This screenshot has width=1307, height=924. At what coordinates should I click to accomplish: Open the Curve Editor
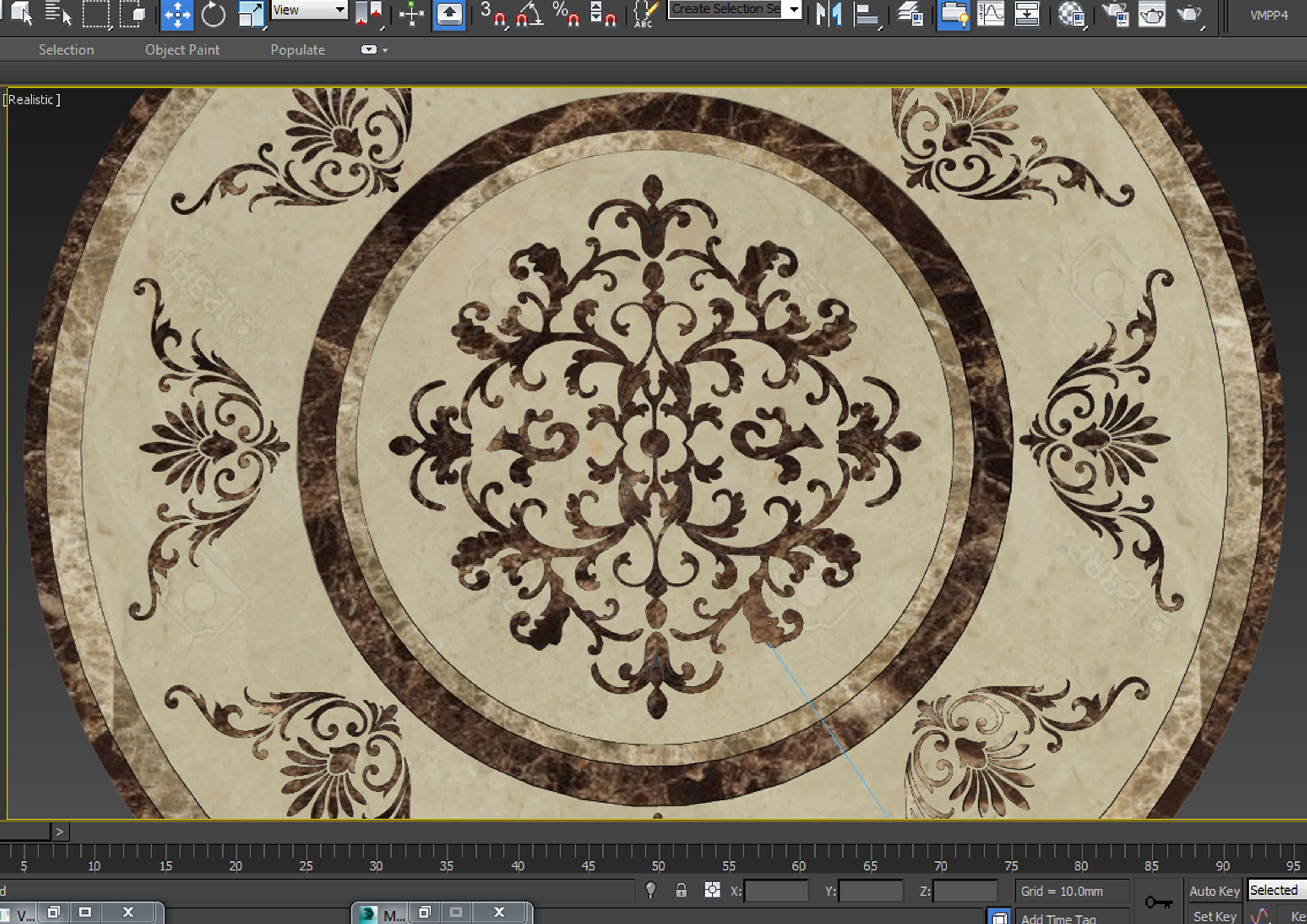pos(991,14)
